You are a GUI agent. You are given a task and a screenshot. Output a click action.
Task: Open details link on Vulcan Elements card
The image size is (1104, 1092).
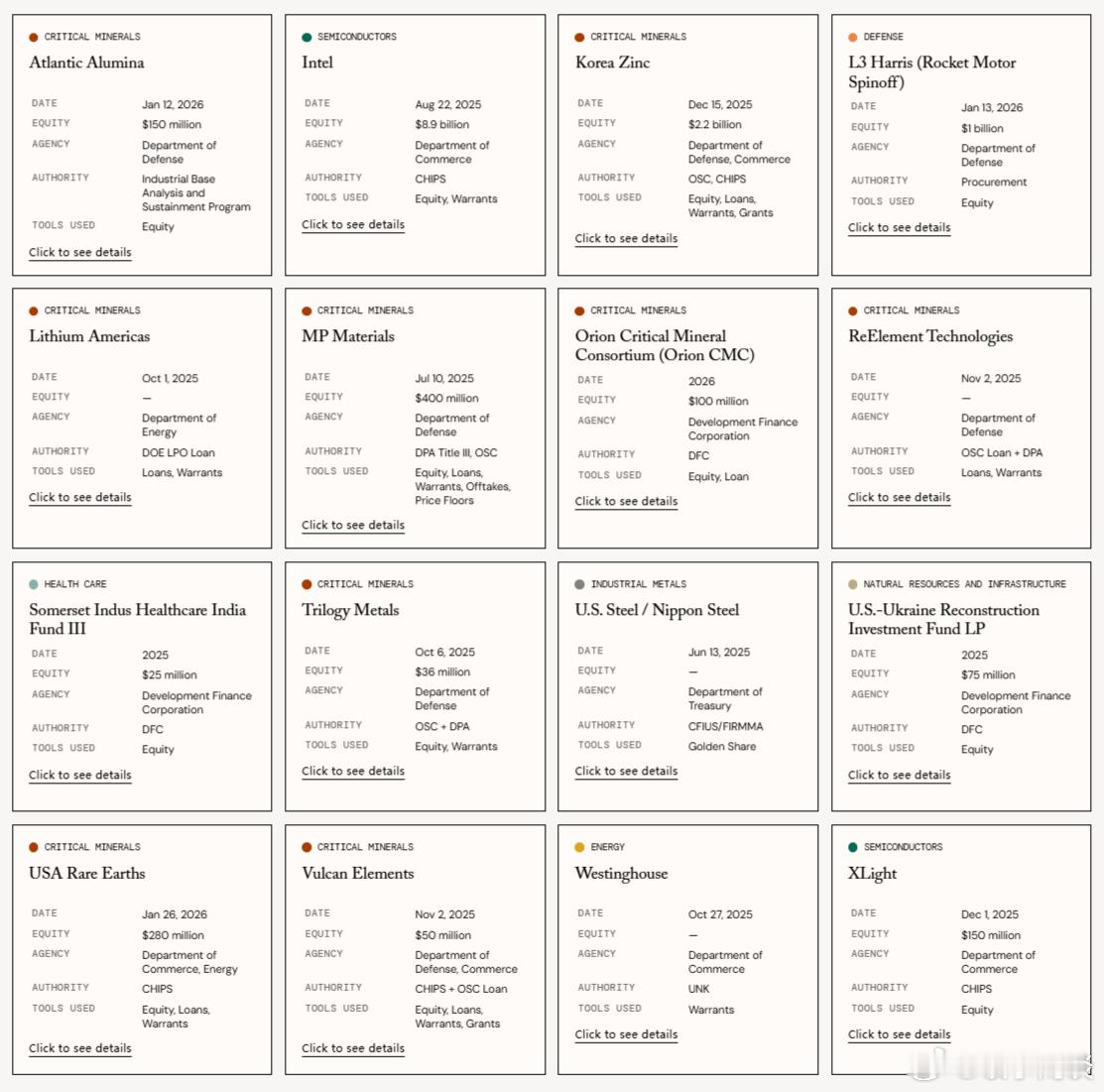coord(353,1048)
